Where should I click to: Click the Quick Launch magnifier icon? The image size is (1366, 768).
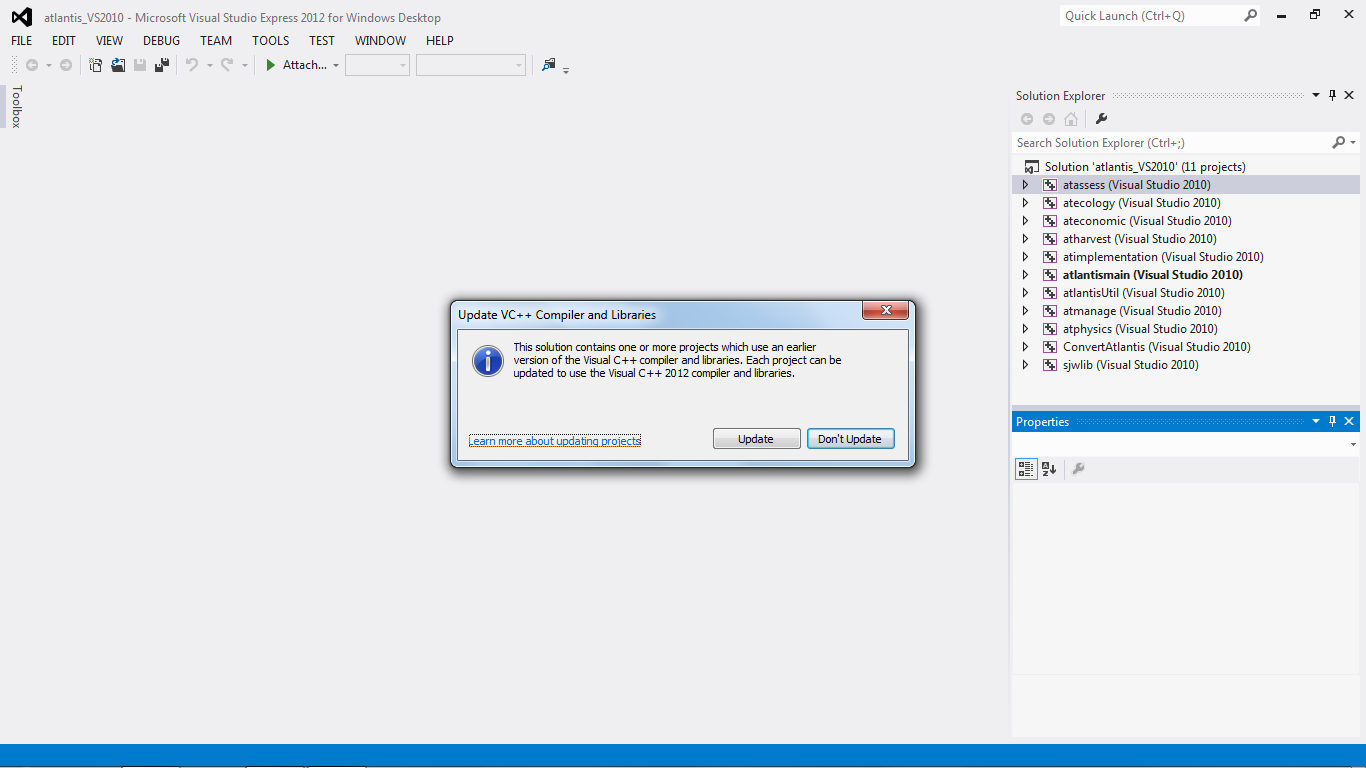point(1250,16)
